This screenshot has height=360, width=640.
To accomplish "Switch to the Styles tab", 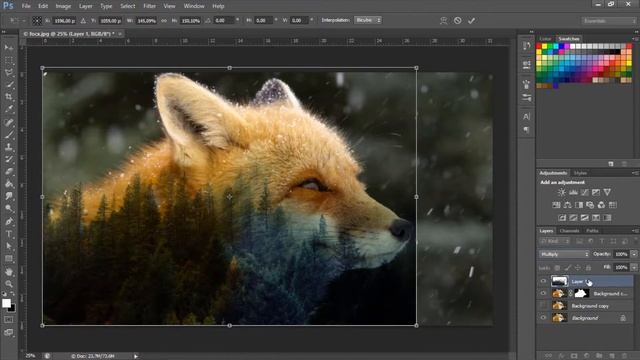I will (x=580, y=173).
